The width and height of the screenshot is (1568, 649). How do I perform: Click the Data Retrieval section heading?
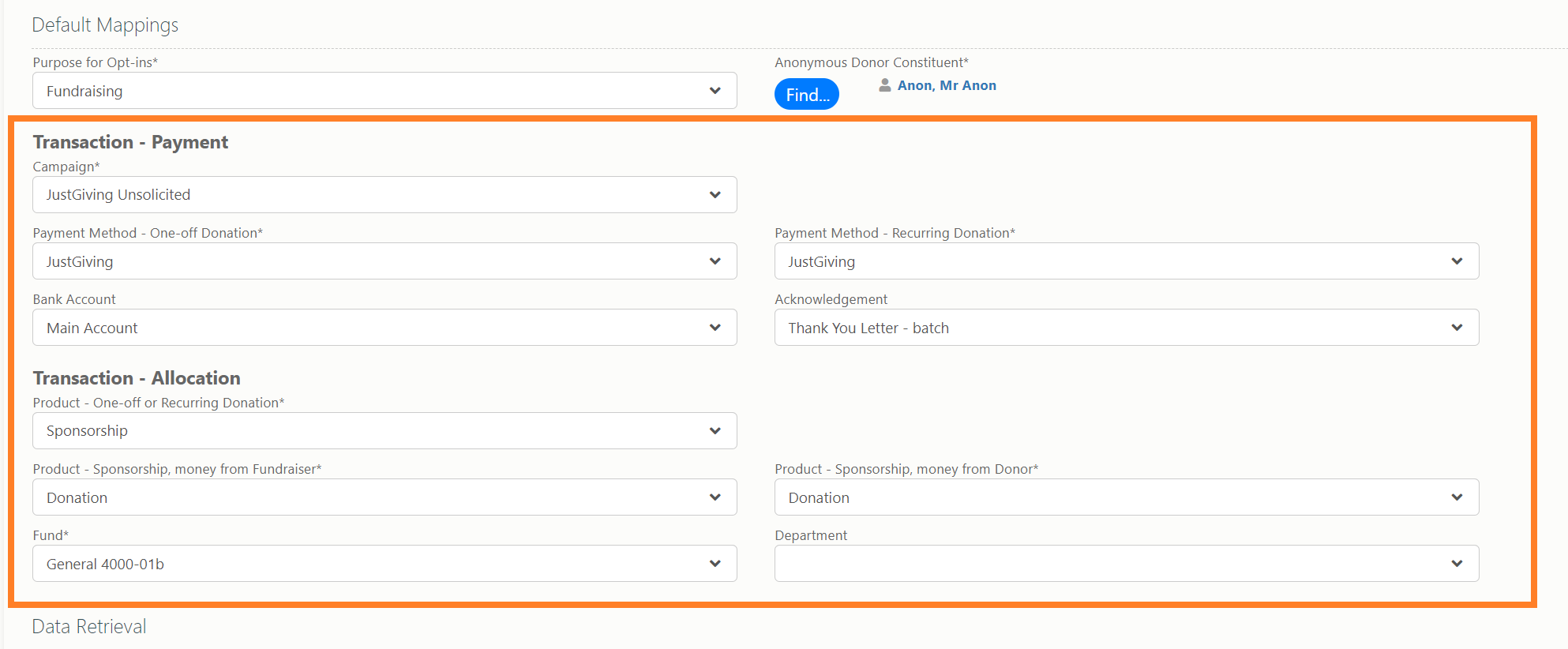89,627
